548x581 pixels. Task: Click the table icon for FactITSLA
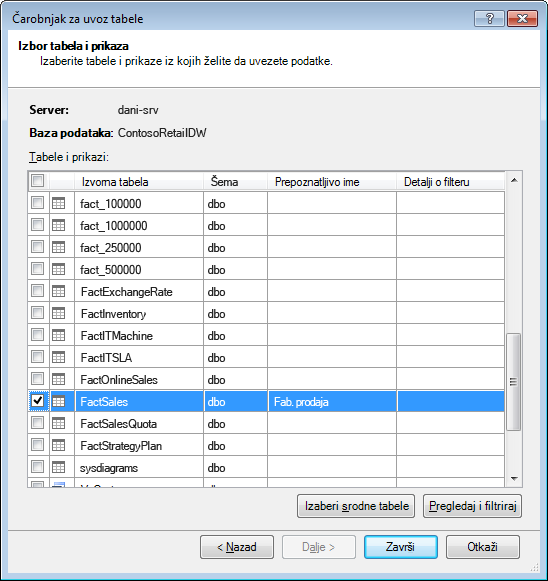click(59, 357)
